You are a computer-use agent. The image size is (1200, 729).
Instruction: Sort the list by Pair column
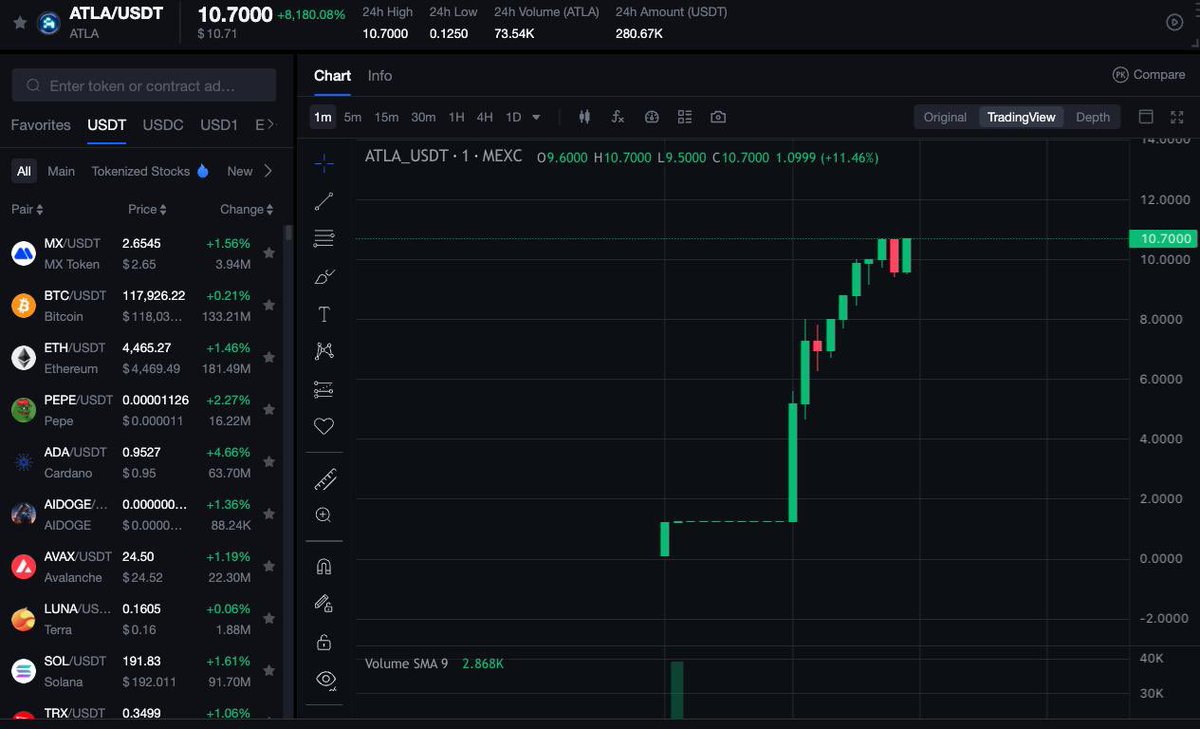[x=27, y=209]
